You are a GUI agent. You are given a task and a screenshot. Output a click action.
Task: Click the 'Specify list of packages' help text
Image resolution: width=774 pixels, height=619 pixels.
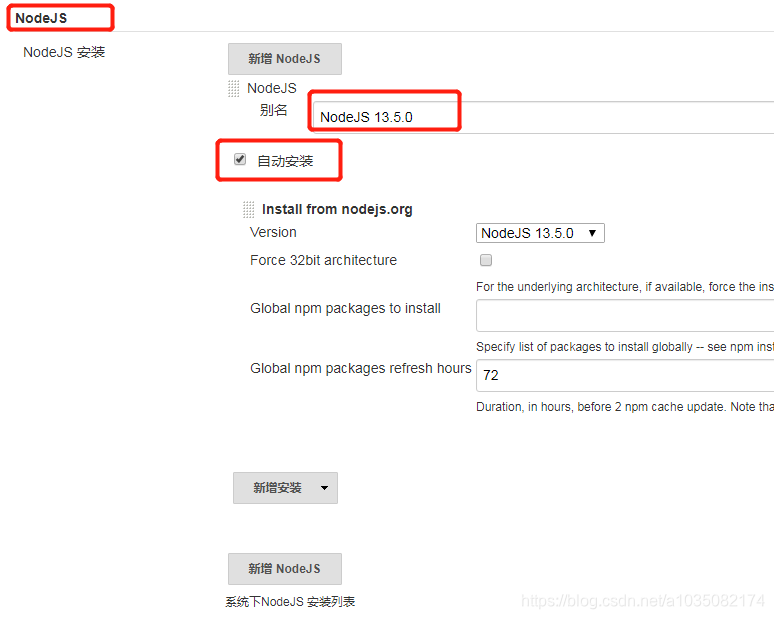625,347
